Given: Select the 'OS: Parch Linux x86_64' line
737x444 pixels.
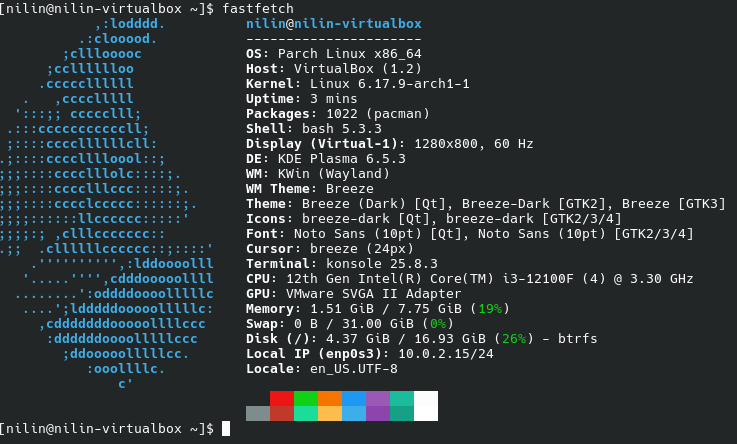Looking at the screenshot, I should tap(334, 54).
